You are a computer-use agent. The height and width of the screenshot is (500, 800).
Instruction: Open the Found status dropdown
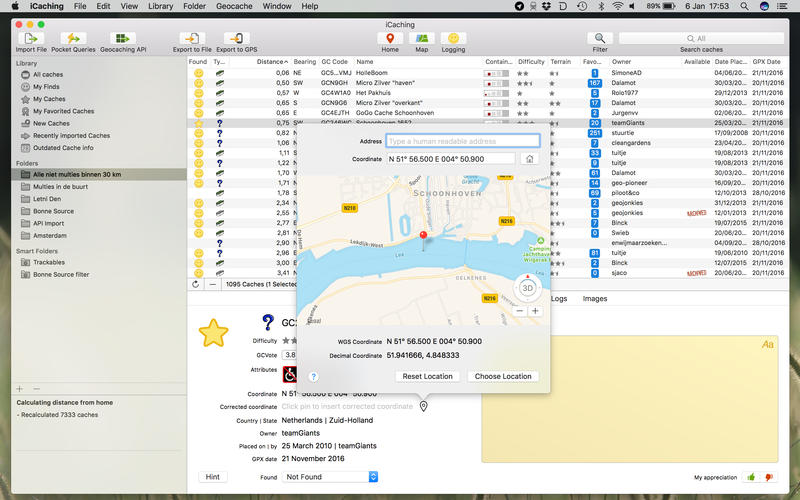point(329,477)
